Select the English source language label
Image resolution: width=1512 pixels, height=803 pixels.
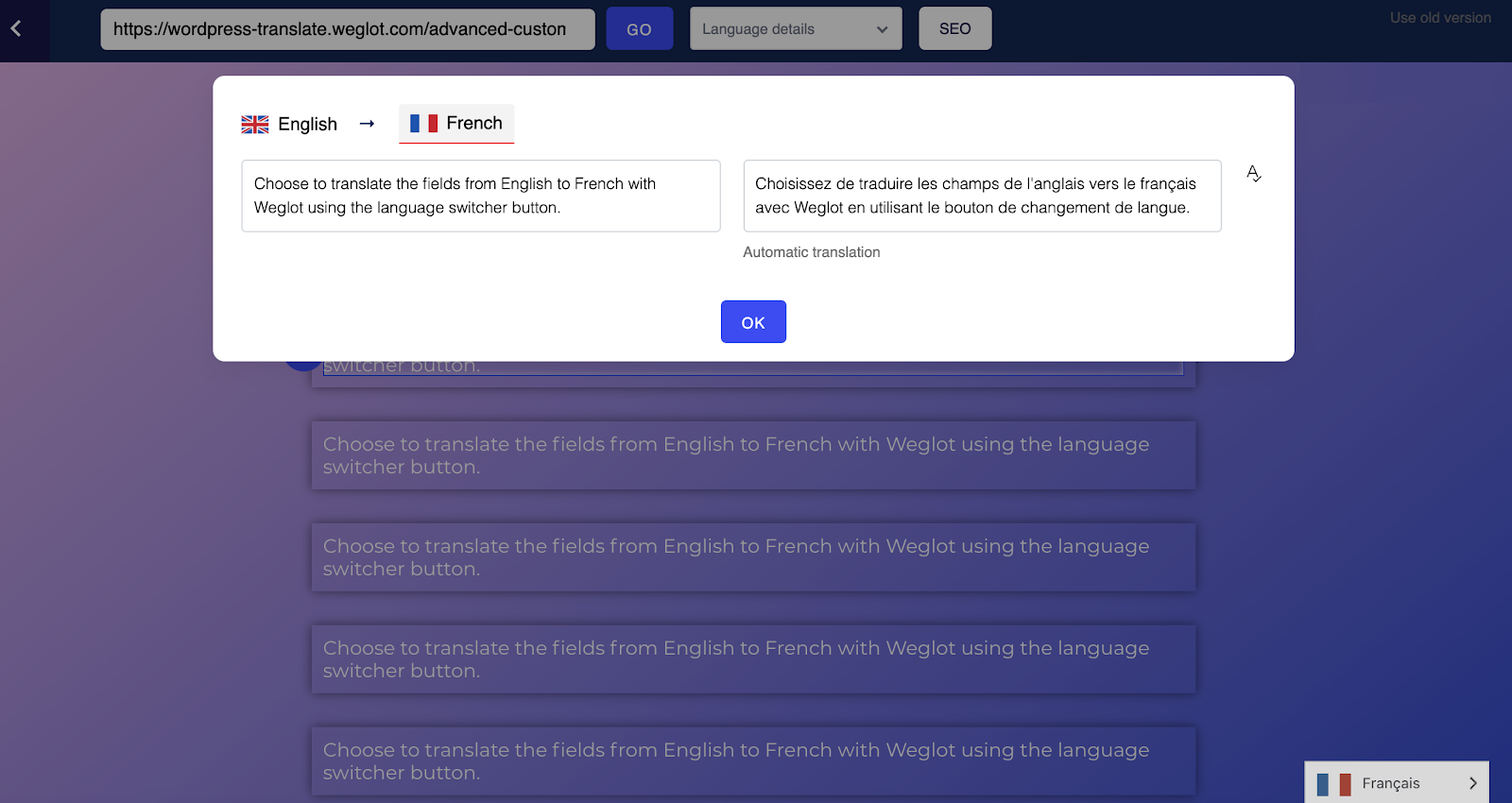(307, 125)
